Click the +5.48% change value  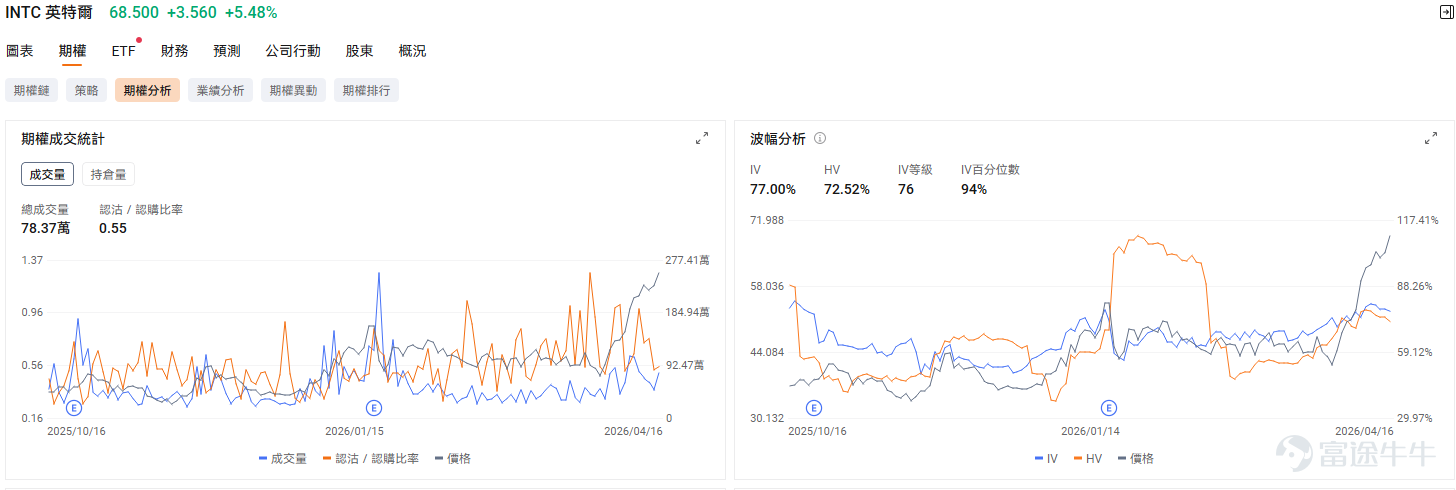click(x=251, y=13)
